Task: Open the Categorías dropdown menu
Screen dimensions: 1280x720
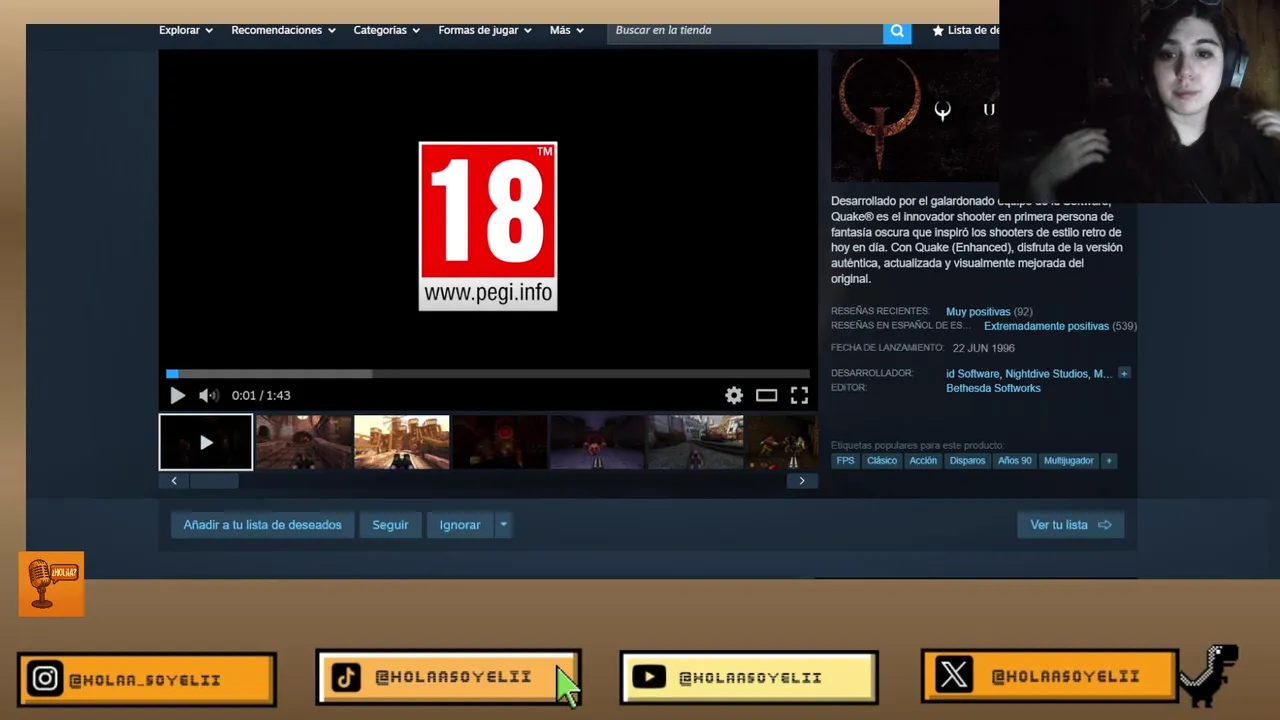Action: click(x=386, y=30)
